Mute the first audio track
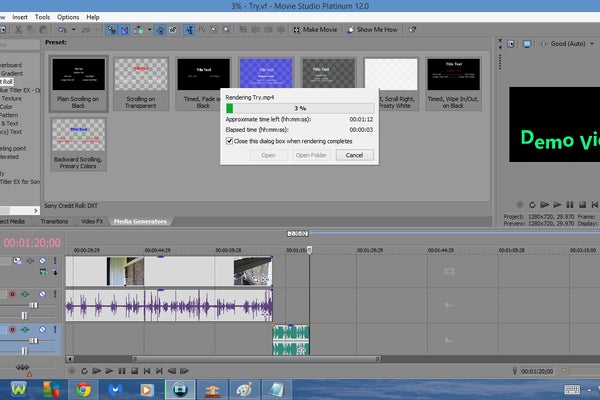Screen dimensions: 600x400 [42, 294]
